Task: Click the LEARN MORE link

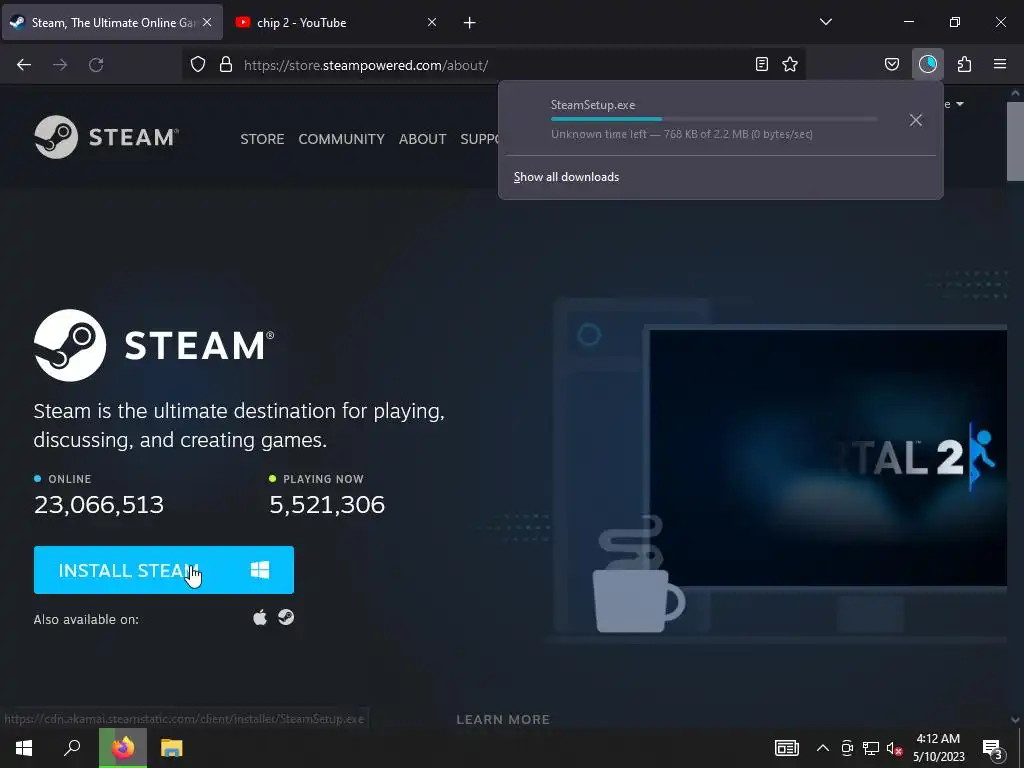Action: pos(503,720)
